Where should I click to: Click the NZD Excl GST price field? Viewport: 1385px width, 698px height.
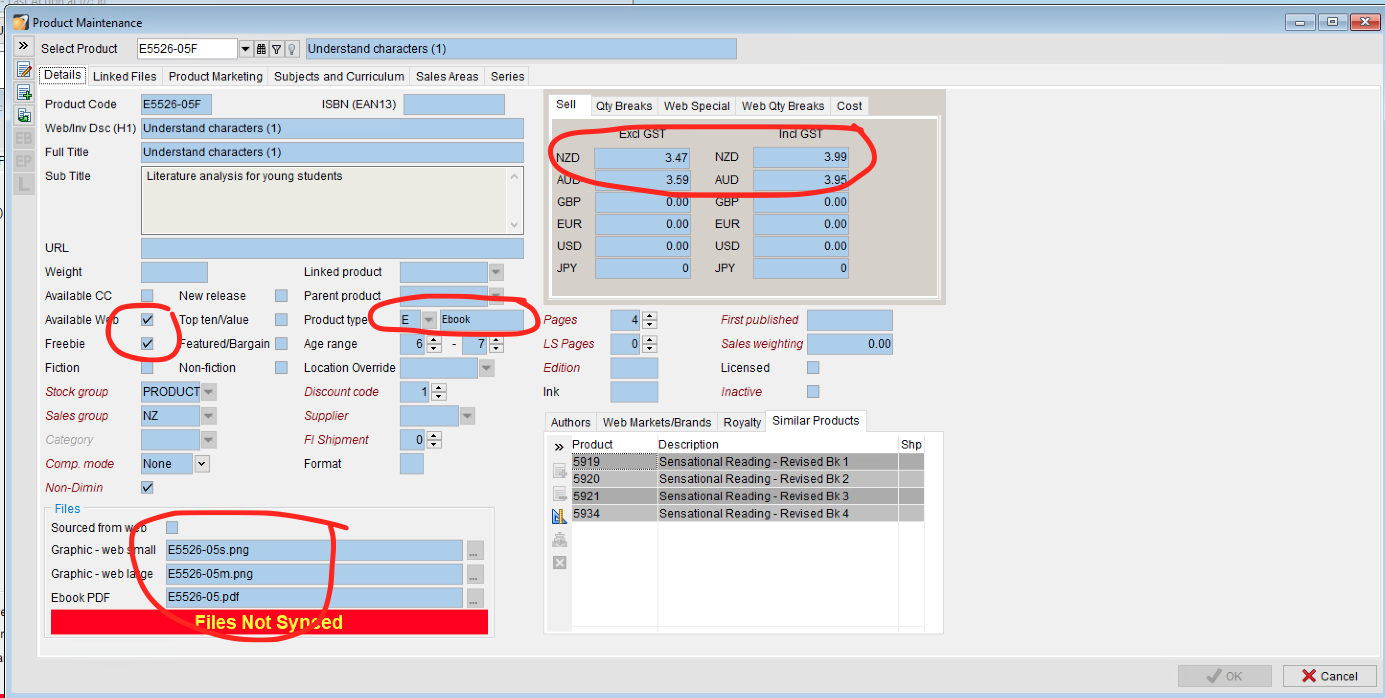coord(642,158)
